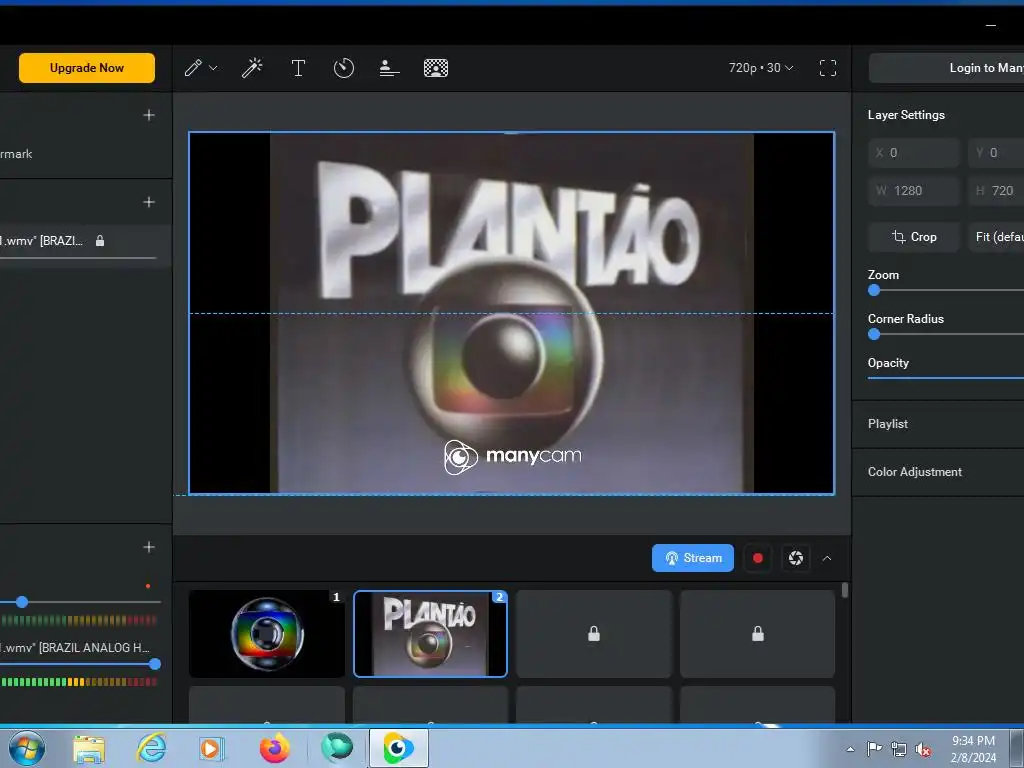Select the Text tool
The image size is (1024, 768).
[x=298, y=68]
